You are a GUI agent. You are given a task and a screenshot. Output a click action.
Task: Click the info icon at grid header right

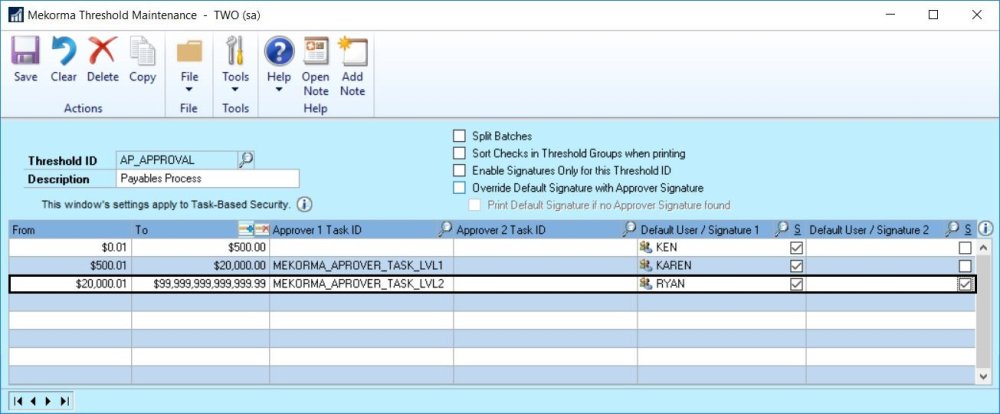tap(985, 228)
